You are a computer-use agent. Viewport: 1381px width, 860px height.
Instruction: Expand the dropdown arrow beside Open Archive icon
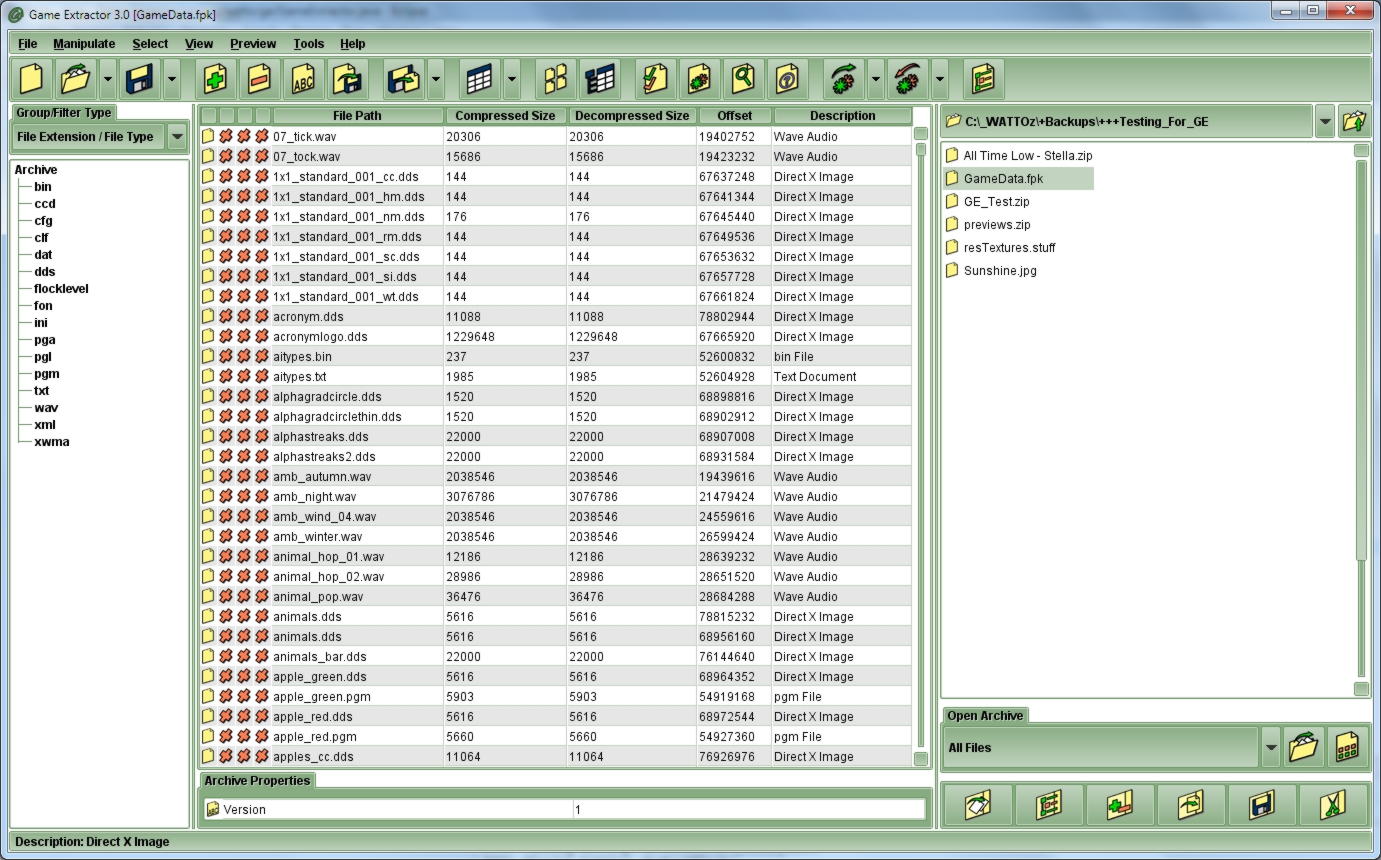[108, 79]
